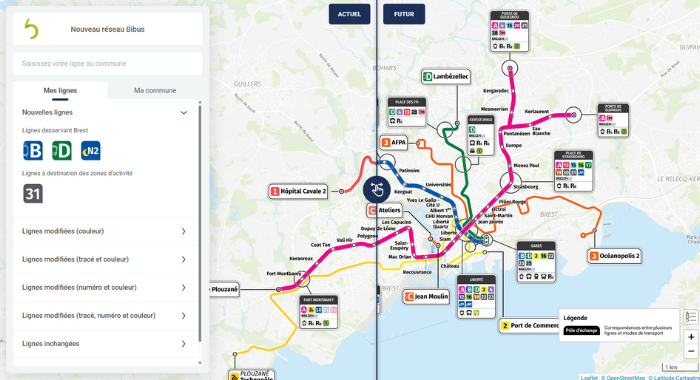Click the FUTUR map button
This screenshot has width=700, height=380.
click(x=404, y=14)
